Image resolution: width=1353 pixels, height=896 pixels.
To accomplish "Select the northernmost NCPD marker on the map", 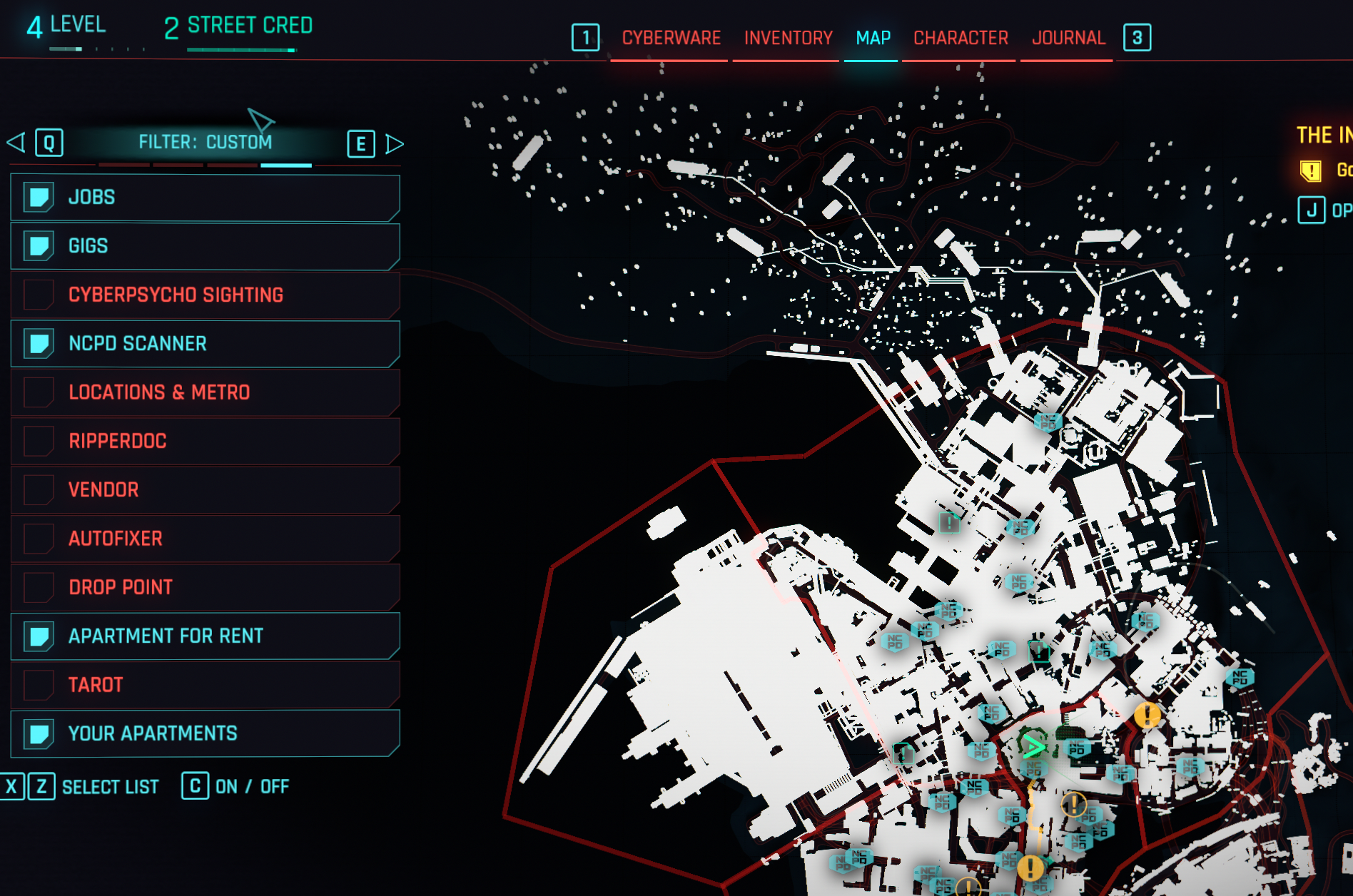I will pos(1048,422).
